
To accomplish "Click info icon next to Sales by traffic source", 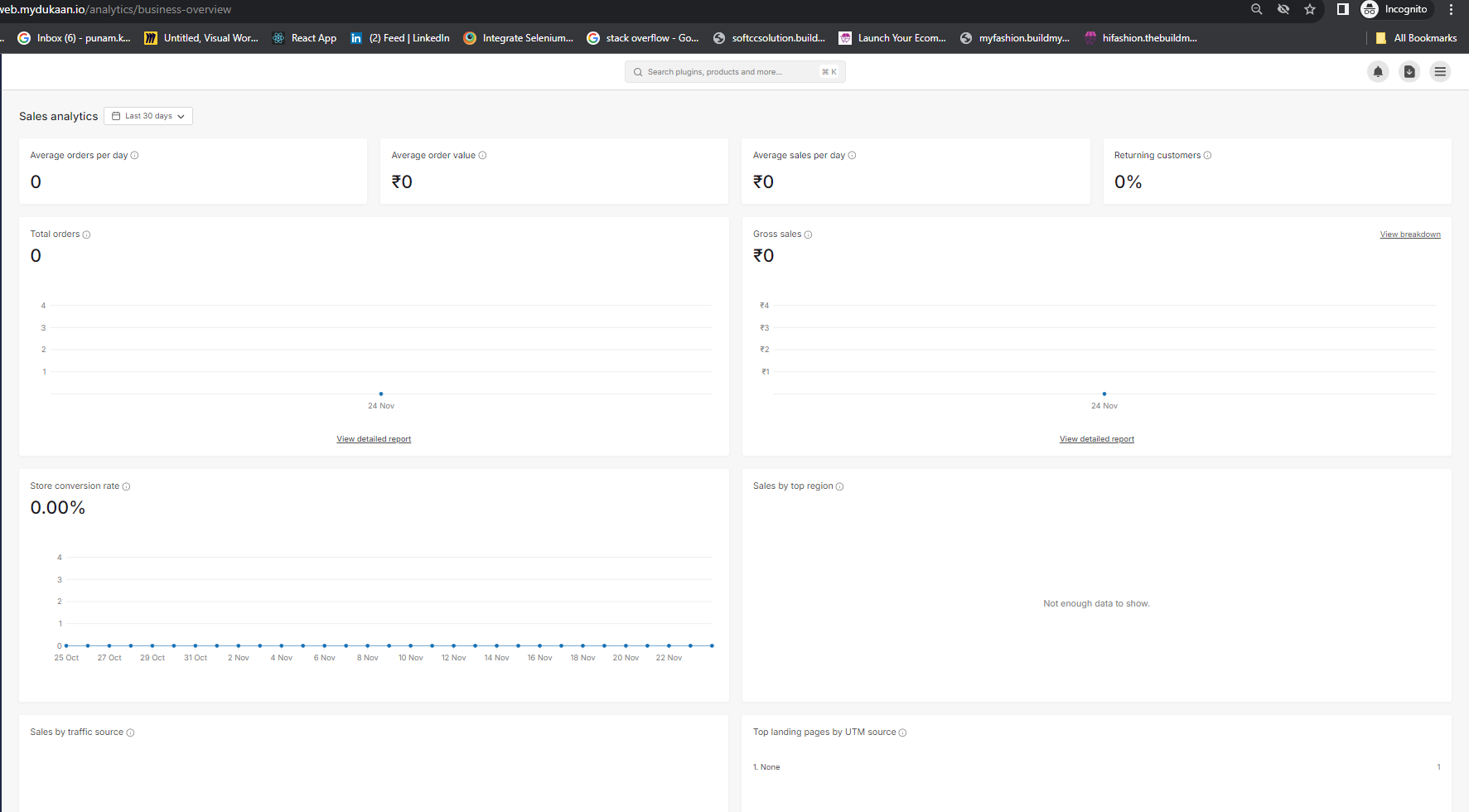I will coord(131,732).
